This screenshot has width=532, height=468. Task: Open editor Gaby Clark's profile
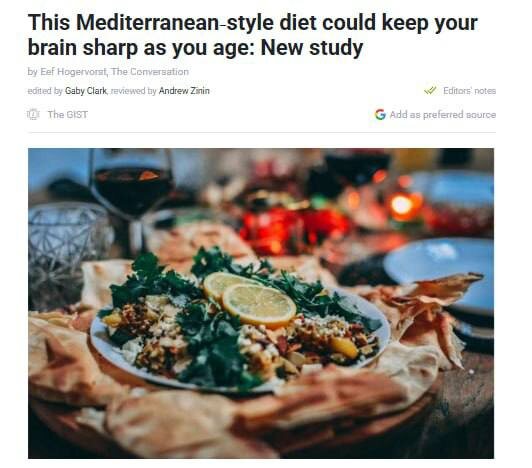pyautogui.click(x=86, y=91)
